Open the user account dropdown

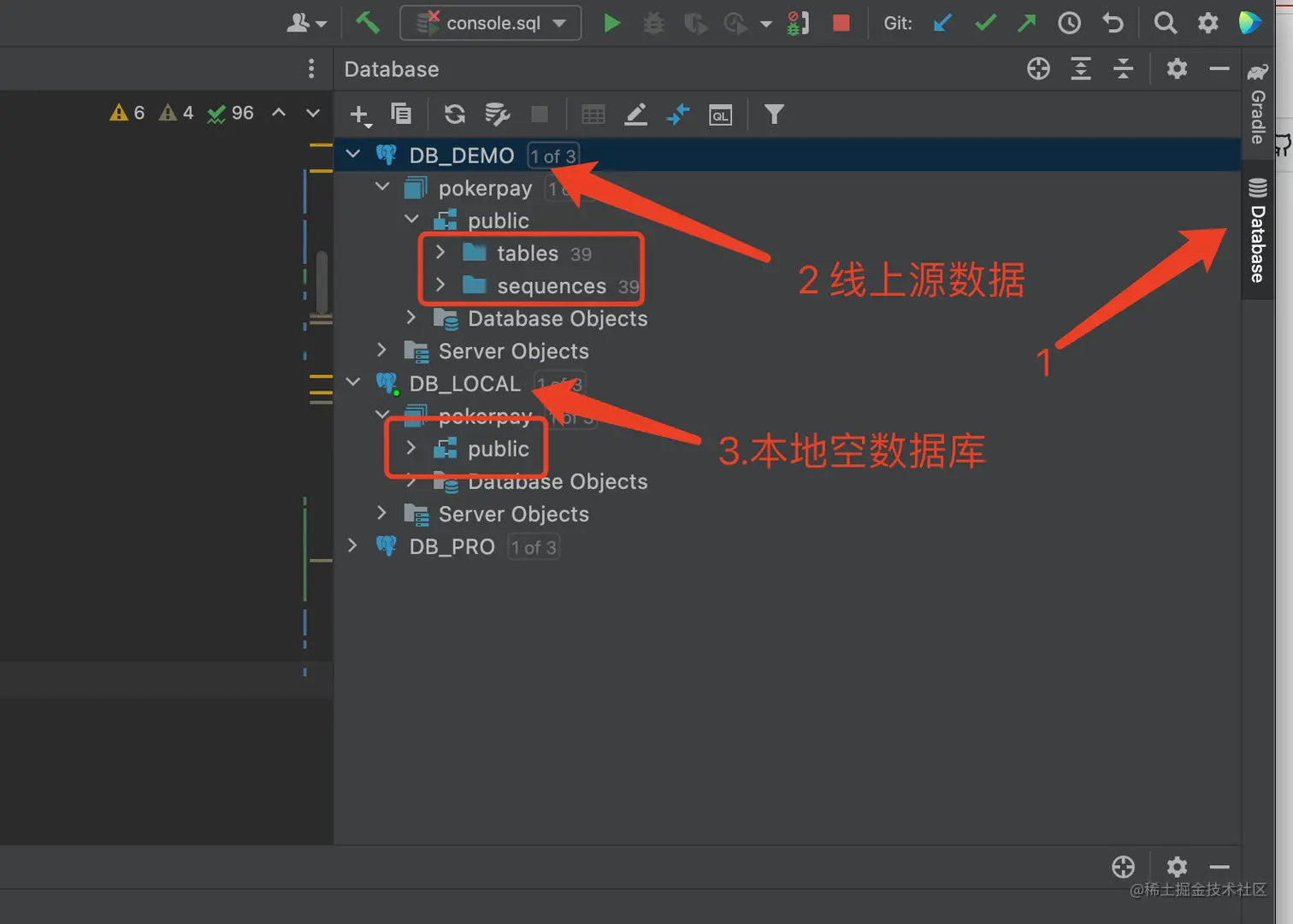pos(306,23)
